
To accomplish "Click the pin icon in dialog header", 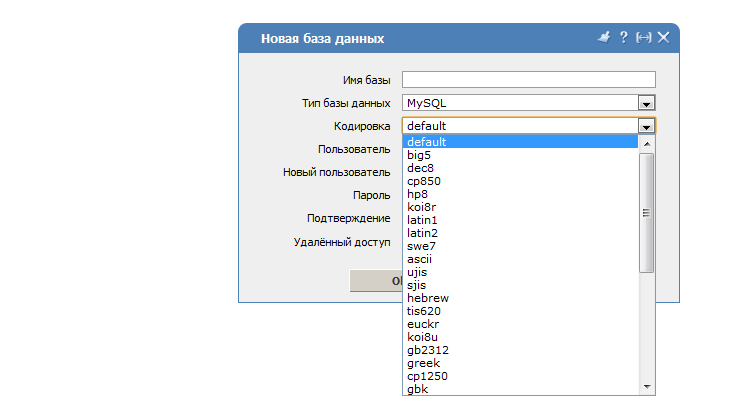I will point(603,37).
